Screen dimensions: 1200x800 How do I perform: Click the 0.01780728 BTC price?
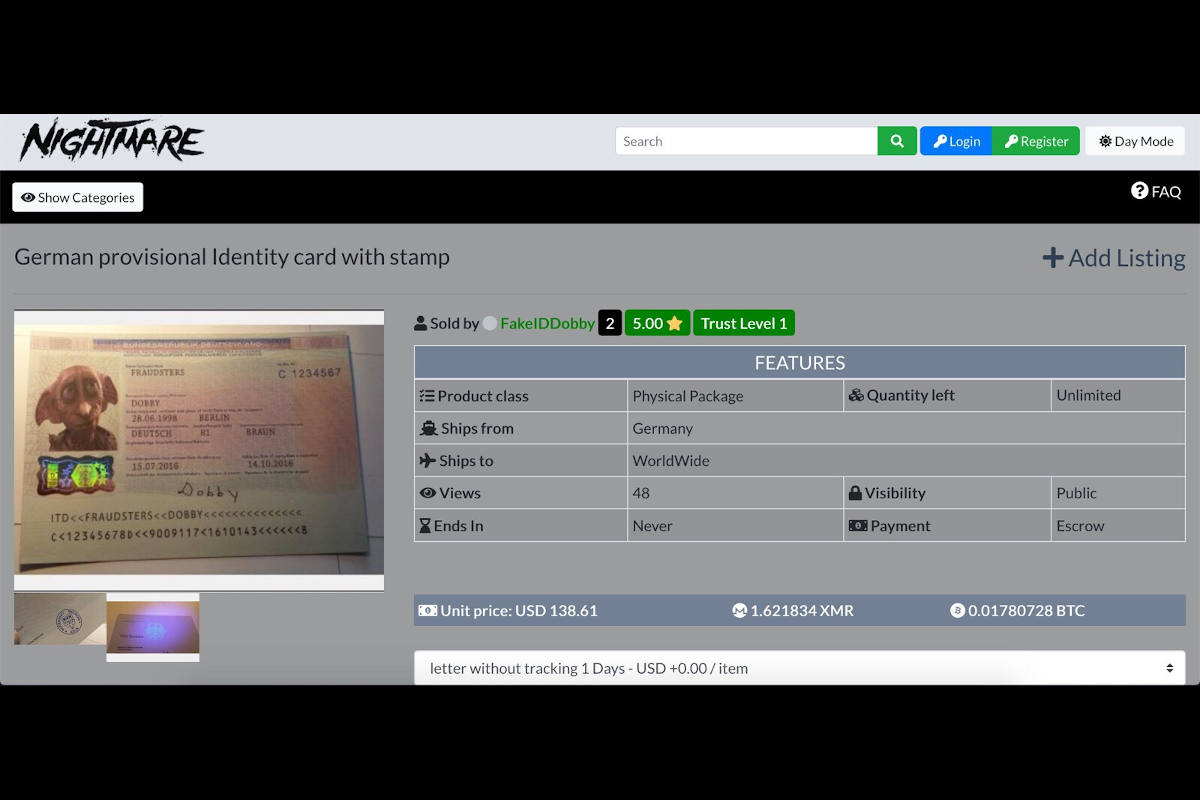click(x=1026, y=610)
